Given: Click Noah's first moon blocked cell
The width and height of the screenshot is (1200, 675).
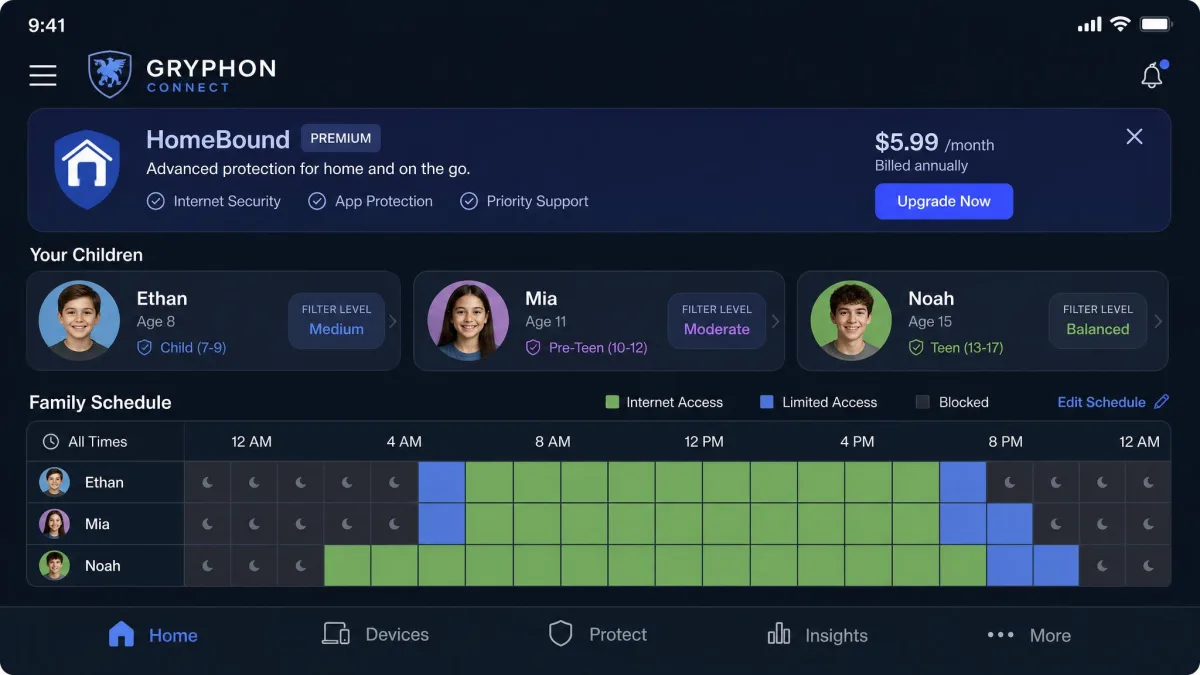Looking at the screenshot, I should coord(208,565).
